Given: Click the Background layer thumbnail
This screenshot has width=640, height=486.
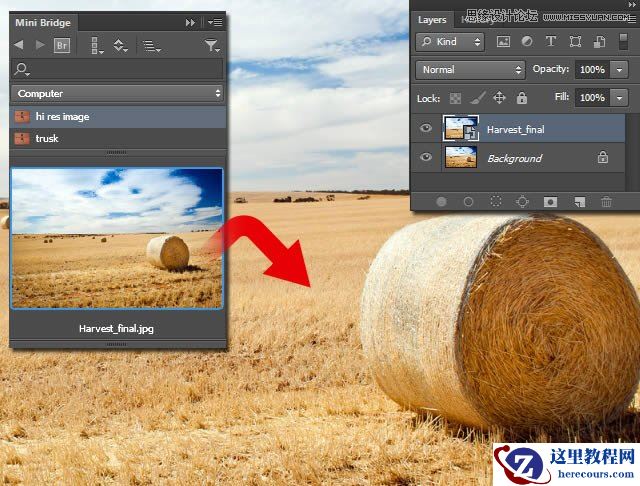Looking at the screenshot, I should point(461,157).
